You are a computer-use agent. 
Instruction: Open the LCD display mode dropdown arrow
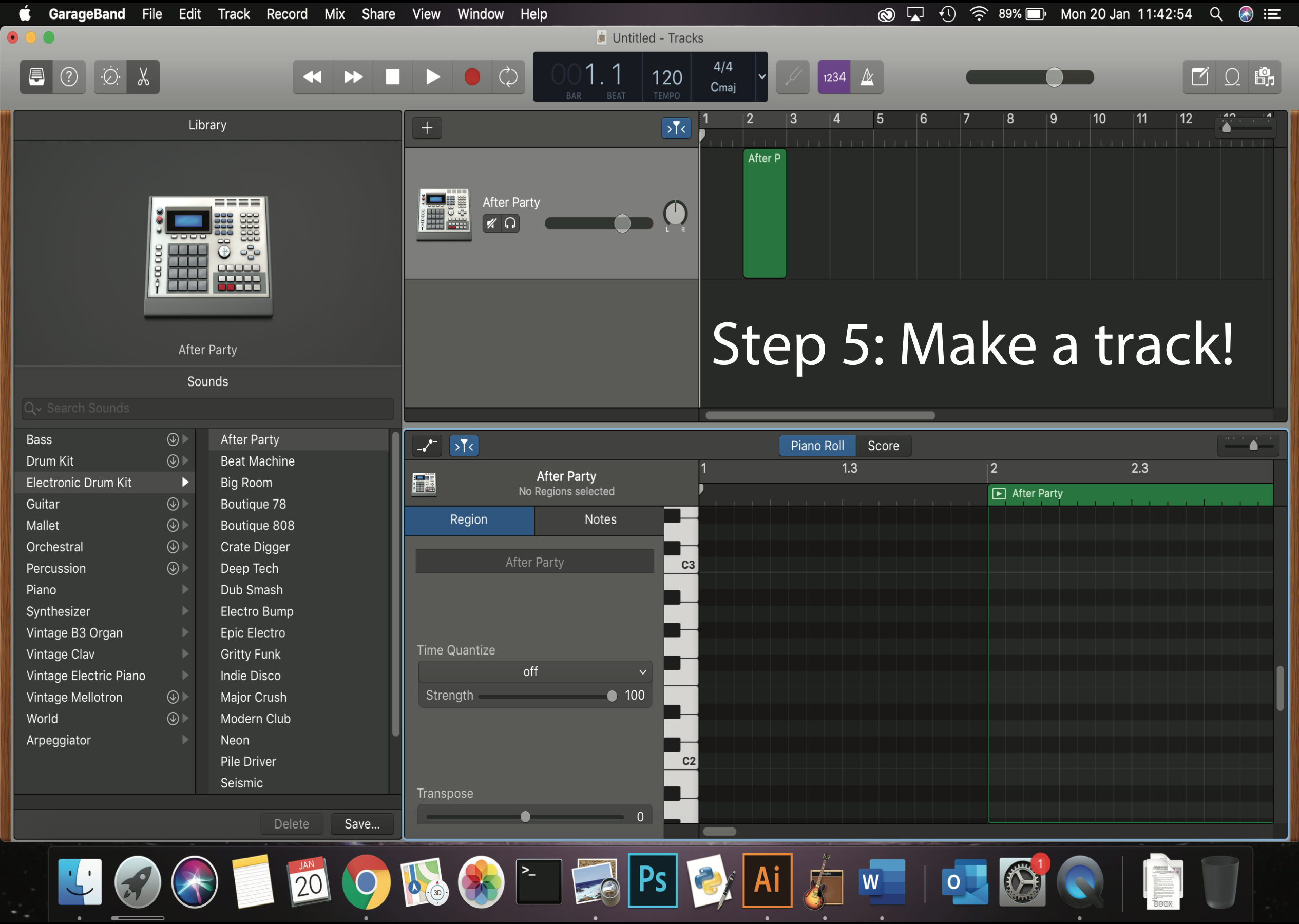[761, 77]
